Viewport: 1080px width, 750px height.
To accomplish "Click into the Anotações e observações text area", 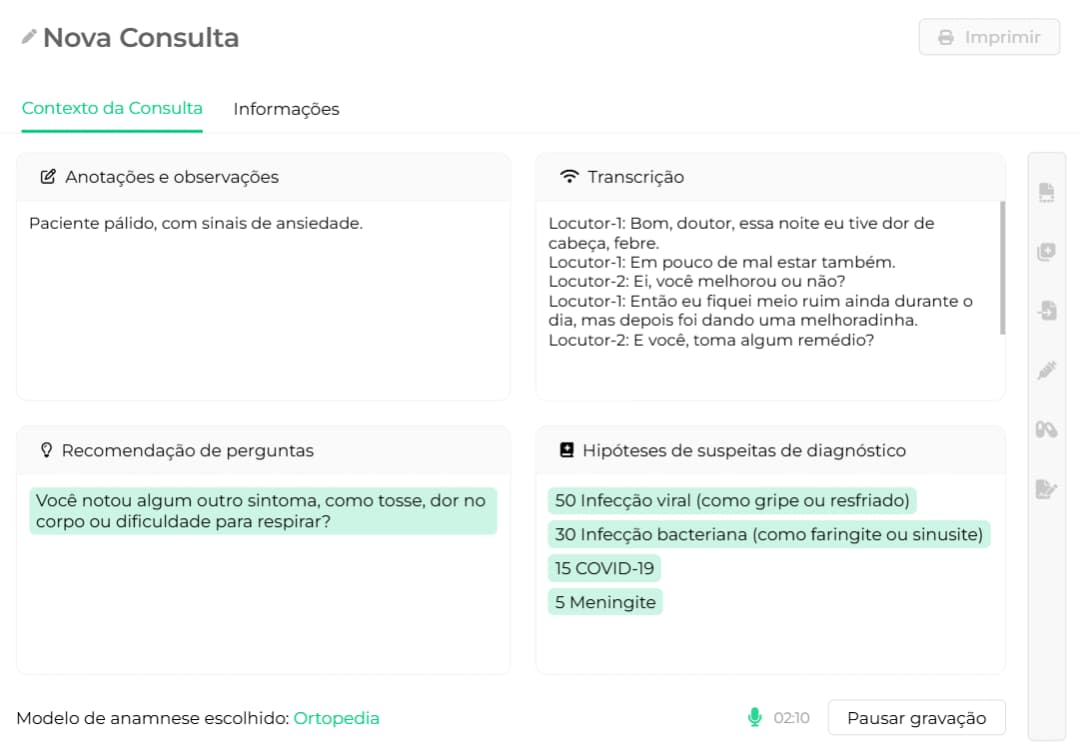I will pos(263,300).
